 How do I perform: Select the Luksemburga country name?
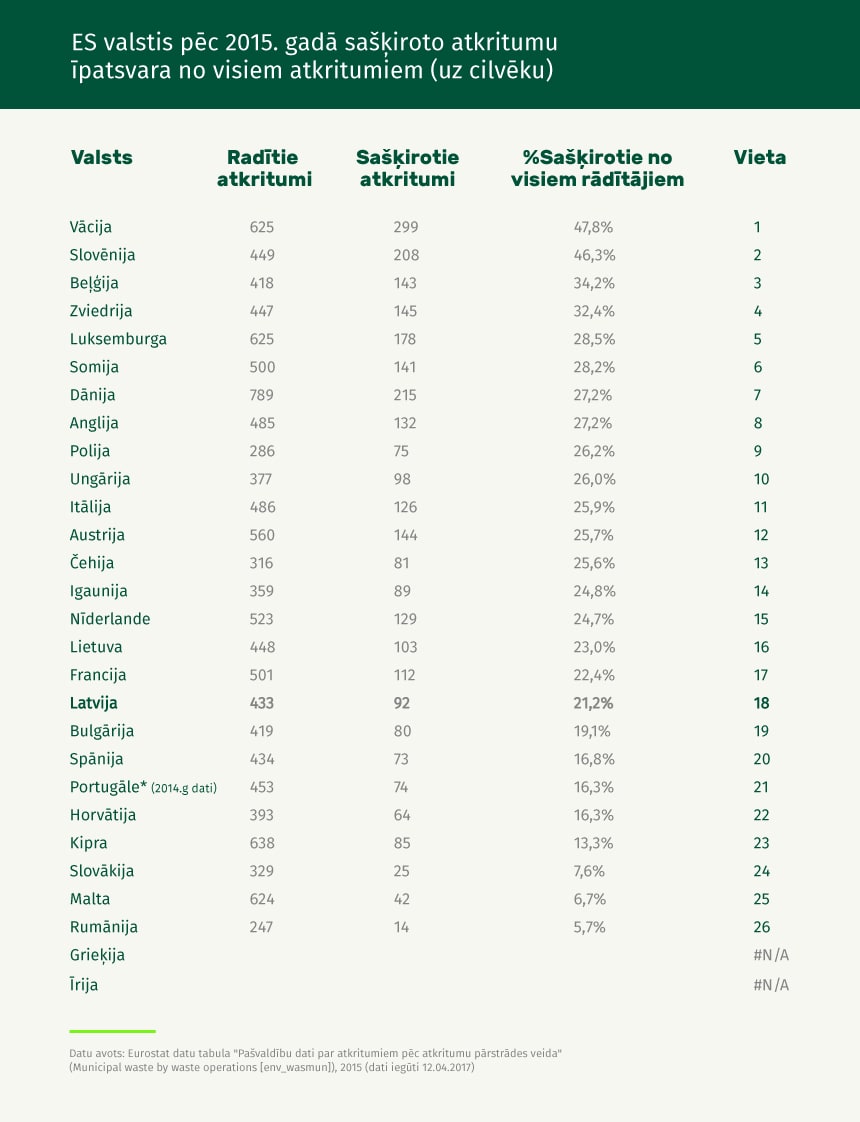point(118,339)
